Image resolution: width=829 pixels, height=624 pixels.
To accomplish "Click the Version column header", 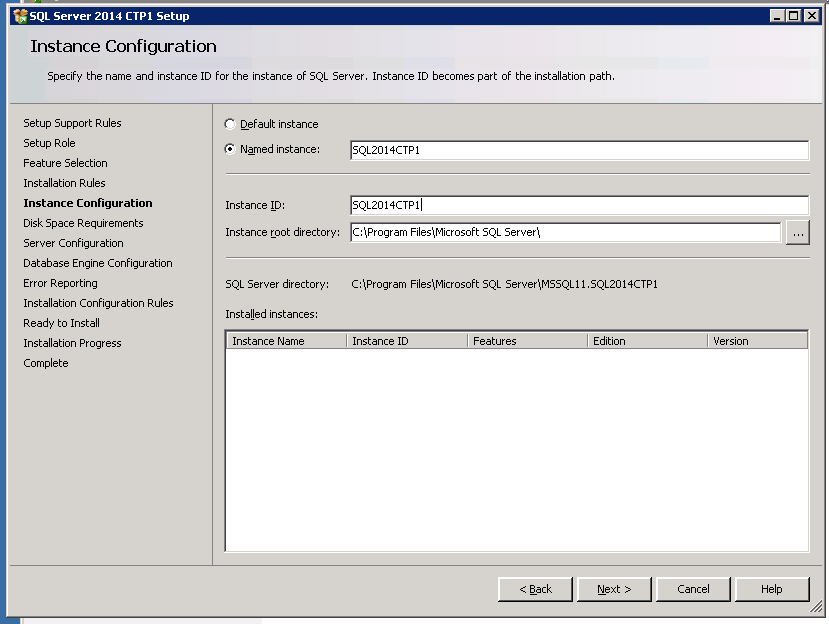I will pyautogui.click(x=756, y=341).
